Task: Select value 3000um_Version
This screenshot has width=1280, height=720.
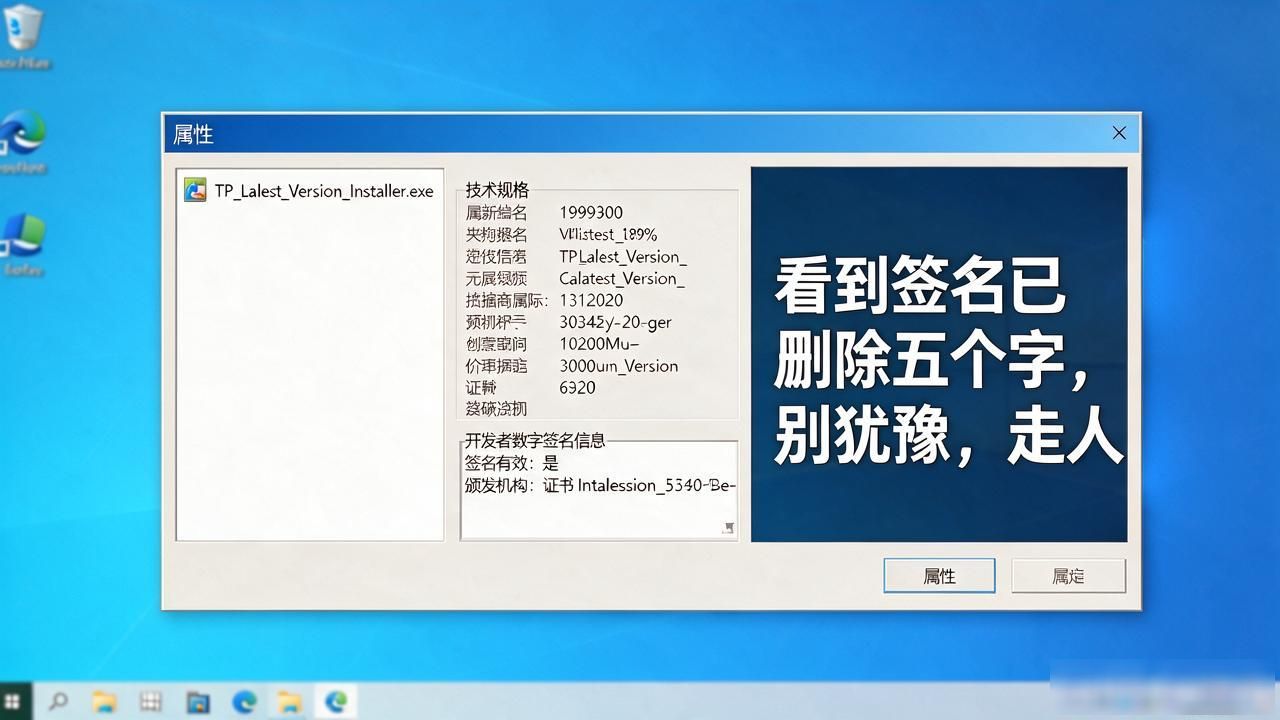Action: [618, 366]
